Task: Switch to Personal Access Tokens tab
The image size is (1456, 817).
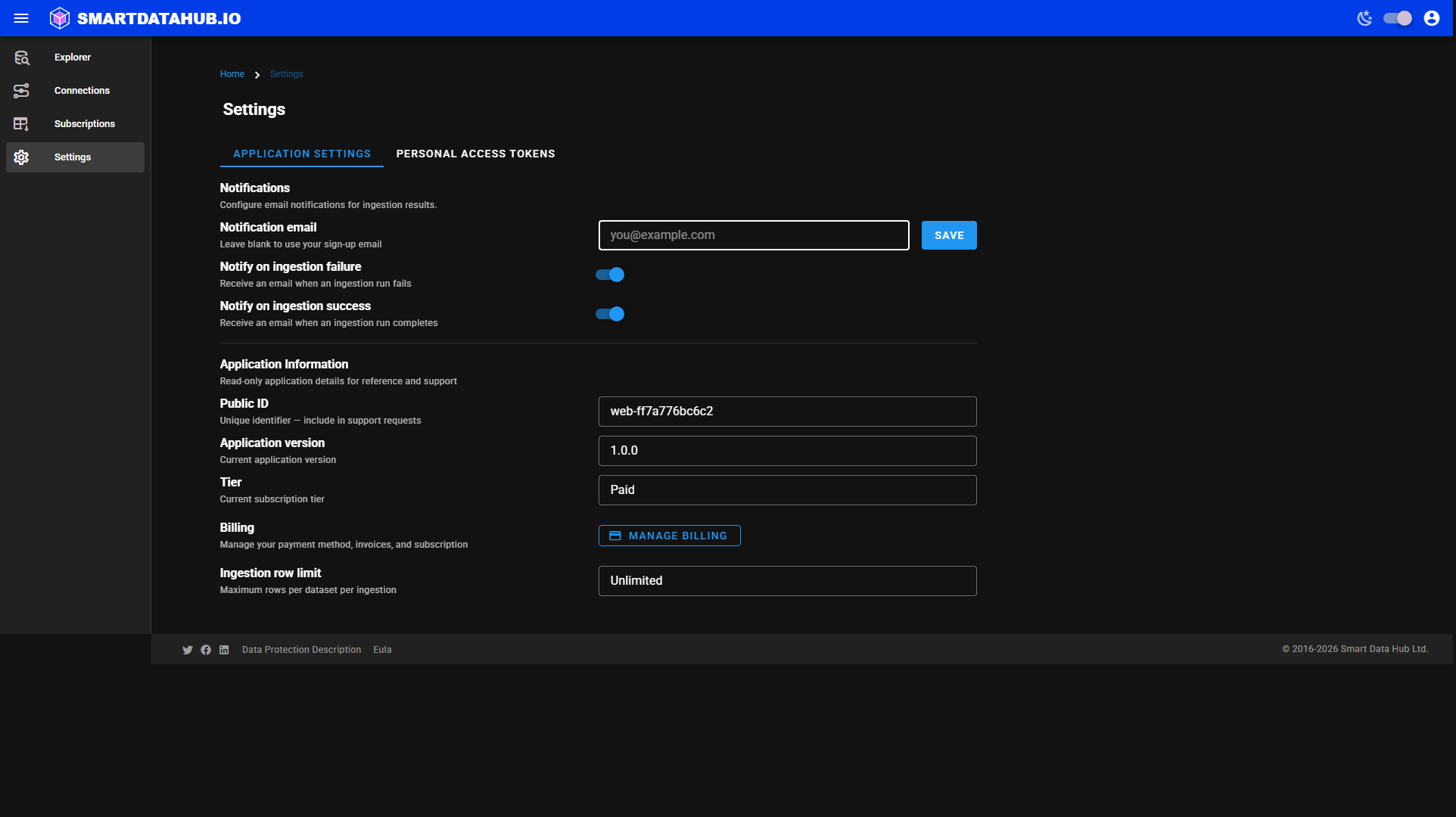Action: [x=476, y=154]
